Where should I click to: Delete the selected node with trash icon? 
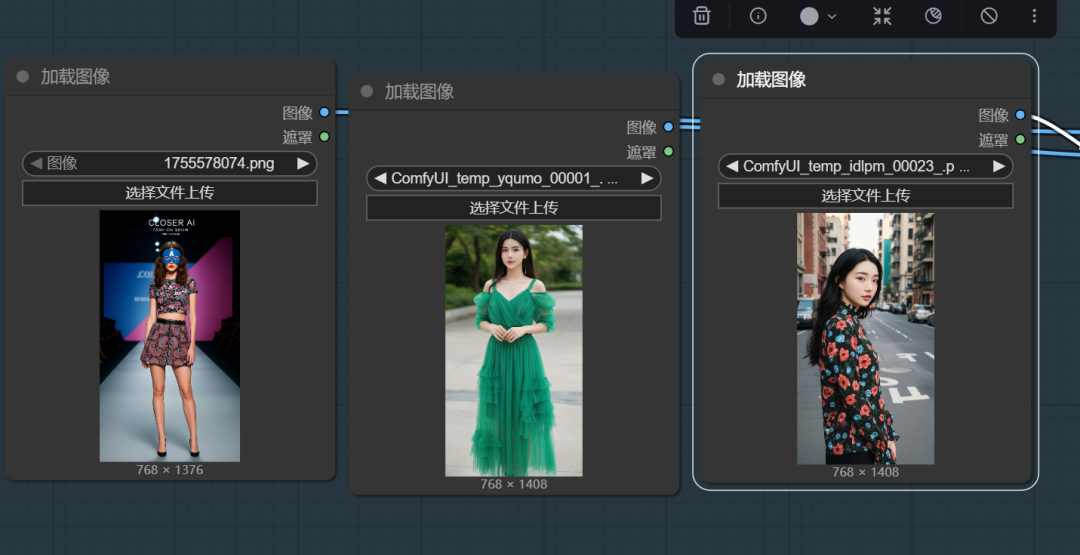(x=701, y=16)
